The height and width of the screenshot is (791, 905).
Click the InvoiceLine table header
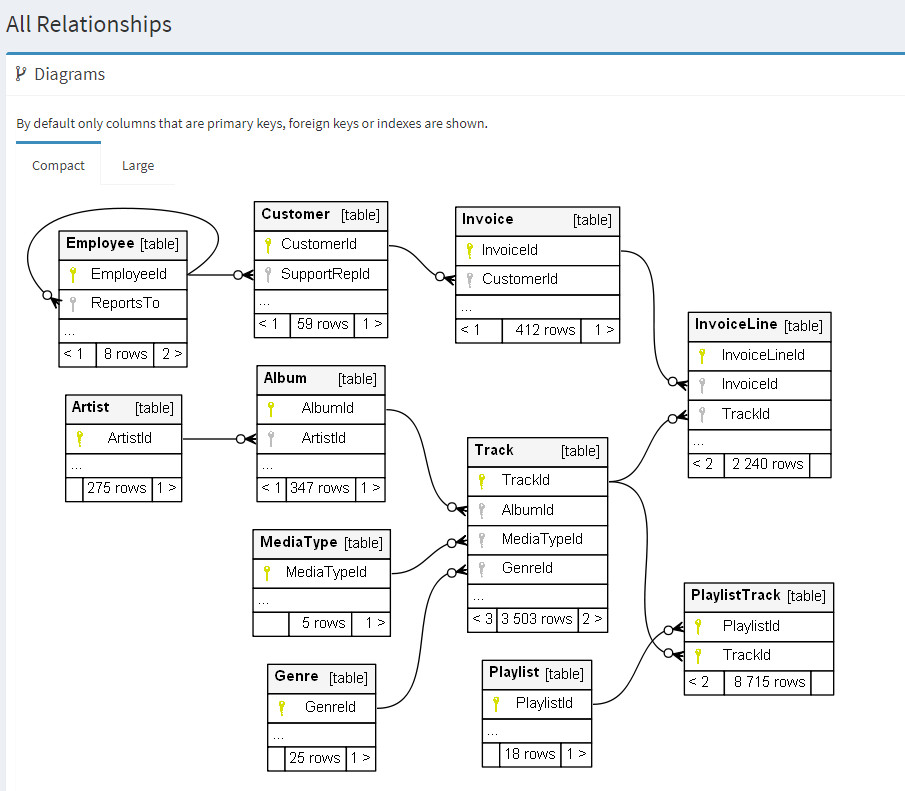tap(737, 325)
